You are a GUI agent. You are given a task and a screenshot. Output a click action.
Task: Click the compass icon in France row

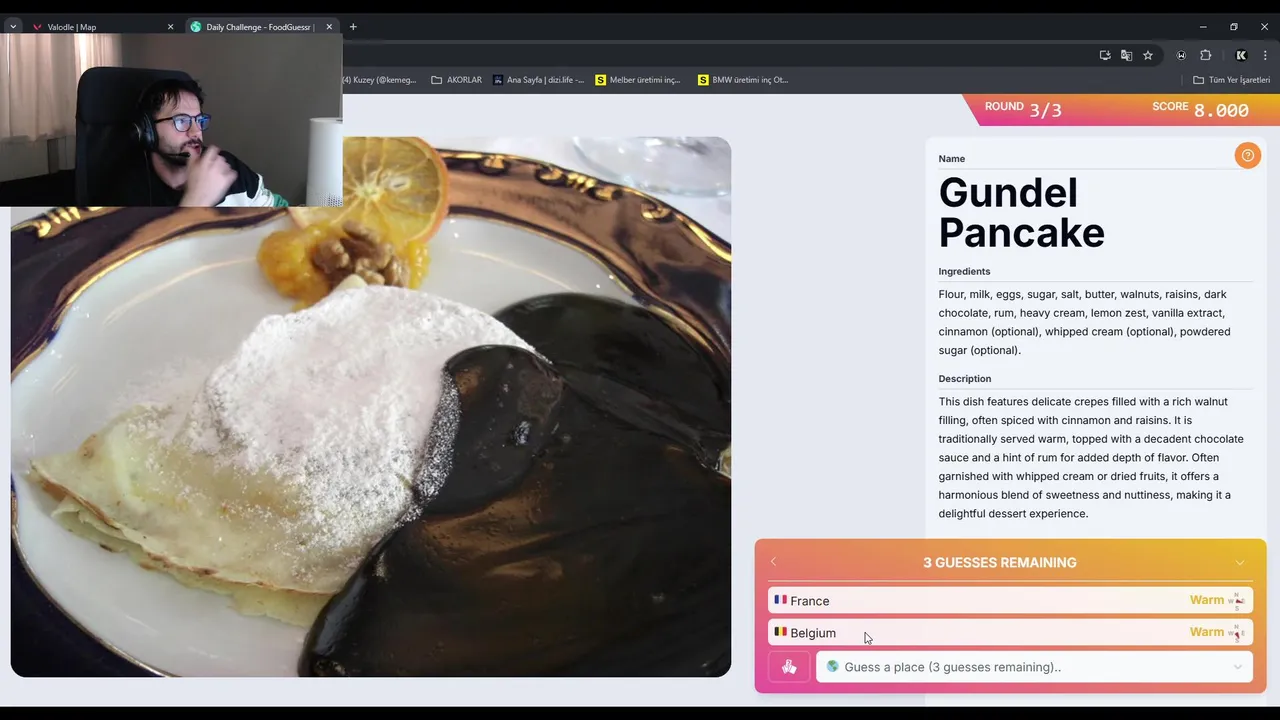pos(1236,601)
